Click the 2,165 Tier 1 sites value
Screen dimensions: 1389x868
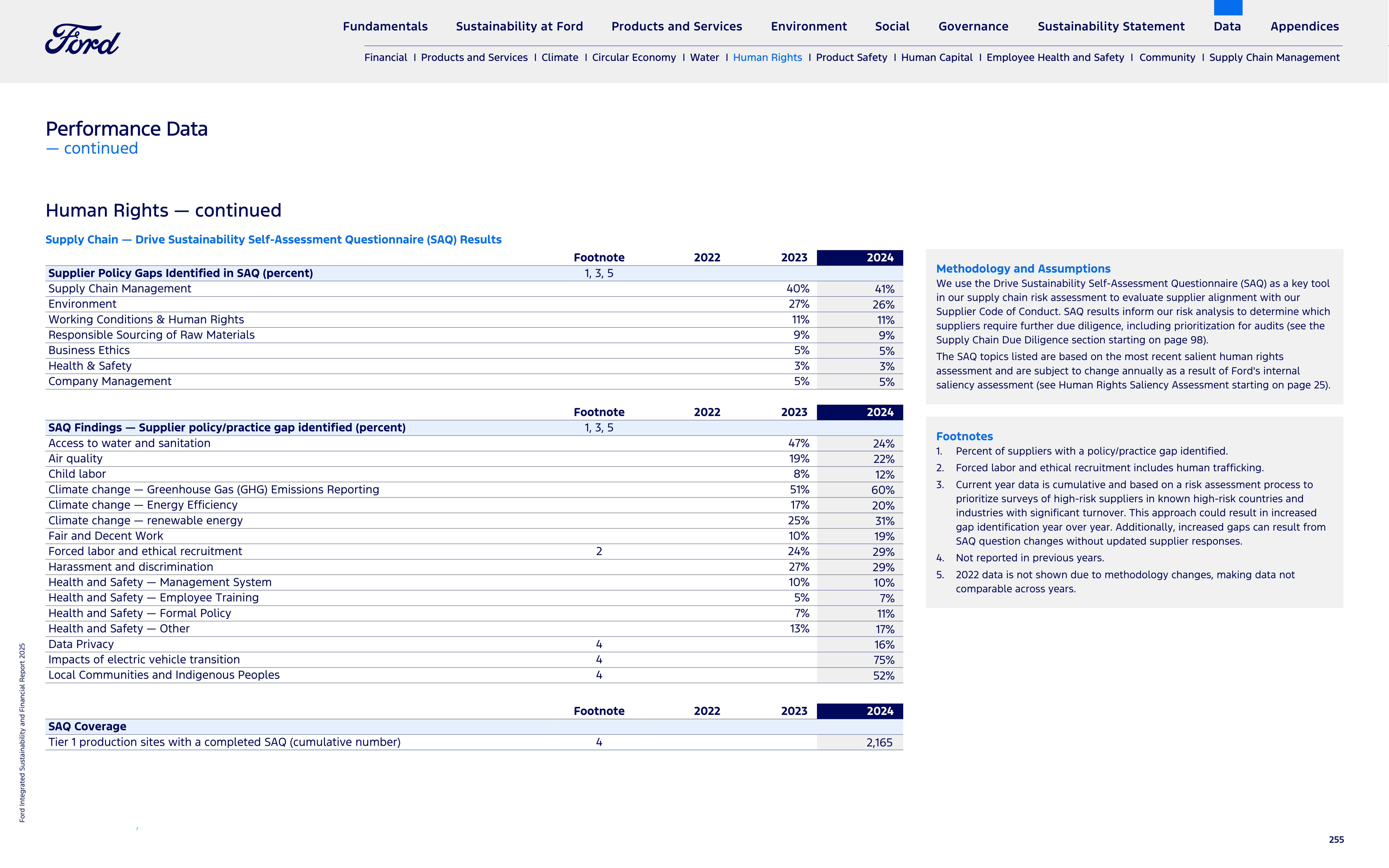point(880,743)
